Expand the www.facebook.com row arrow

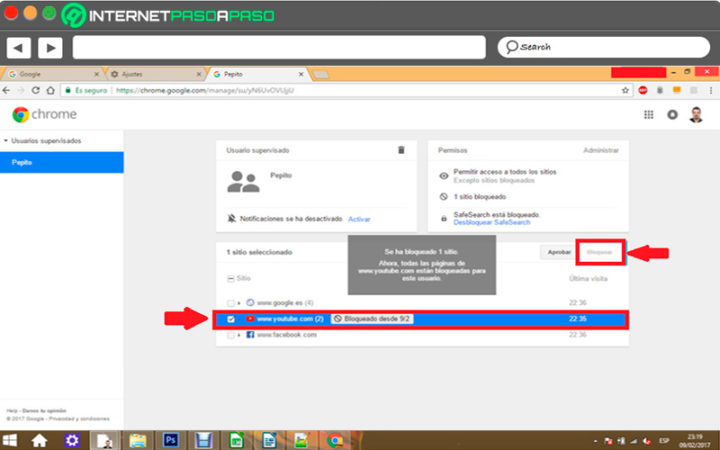coord(239,335)
